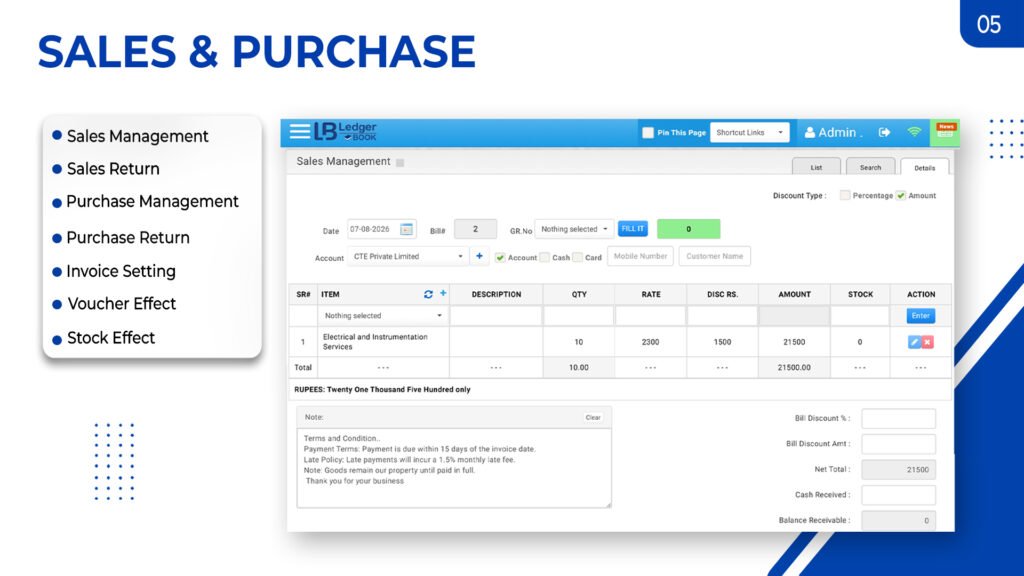The height and width of the screenshot is (576, 1024).
Task: Refresh the item list icon
Action: click(428, 295)
